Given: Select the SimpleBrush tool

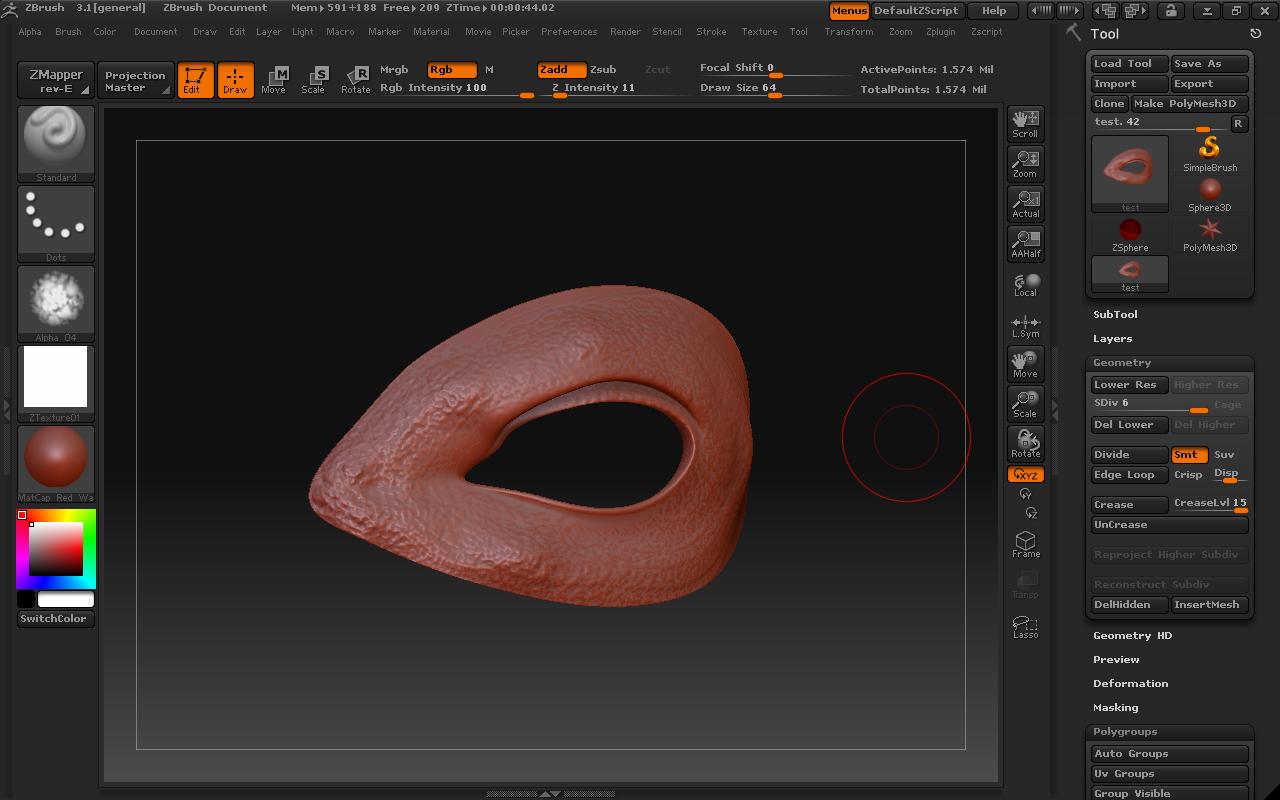Looking at the screenshot, I should [x=1210, y=154].
